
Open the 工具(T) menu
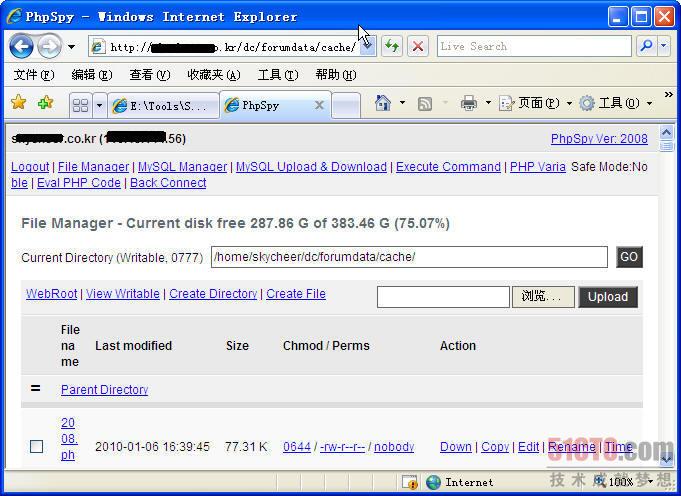278,75
